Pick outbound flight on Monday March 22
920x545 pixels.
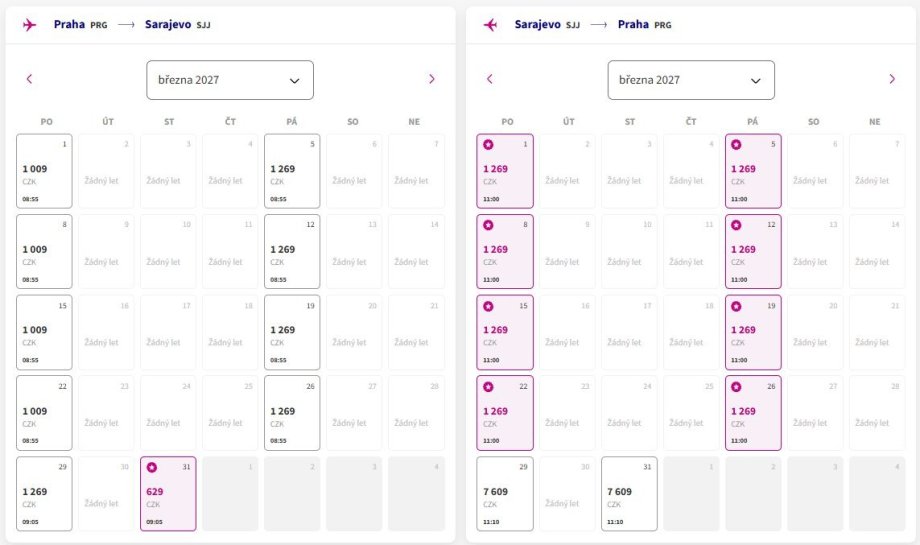pyautogui.click(x=45, y=413)
